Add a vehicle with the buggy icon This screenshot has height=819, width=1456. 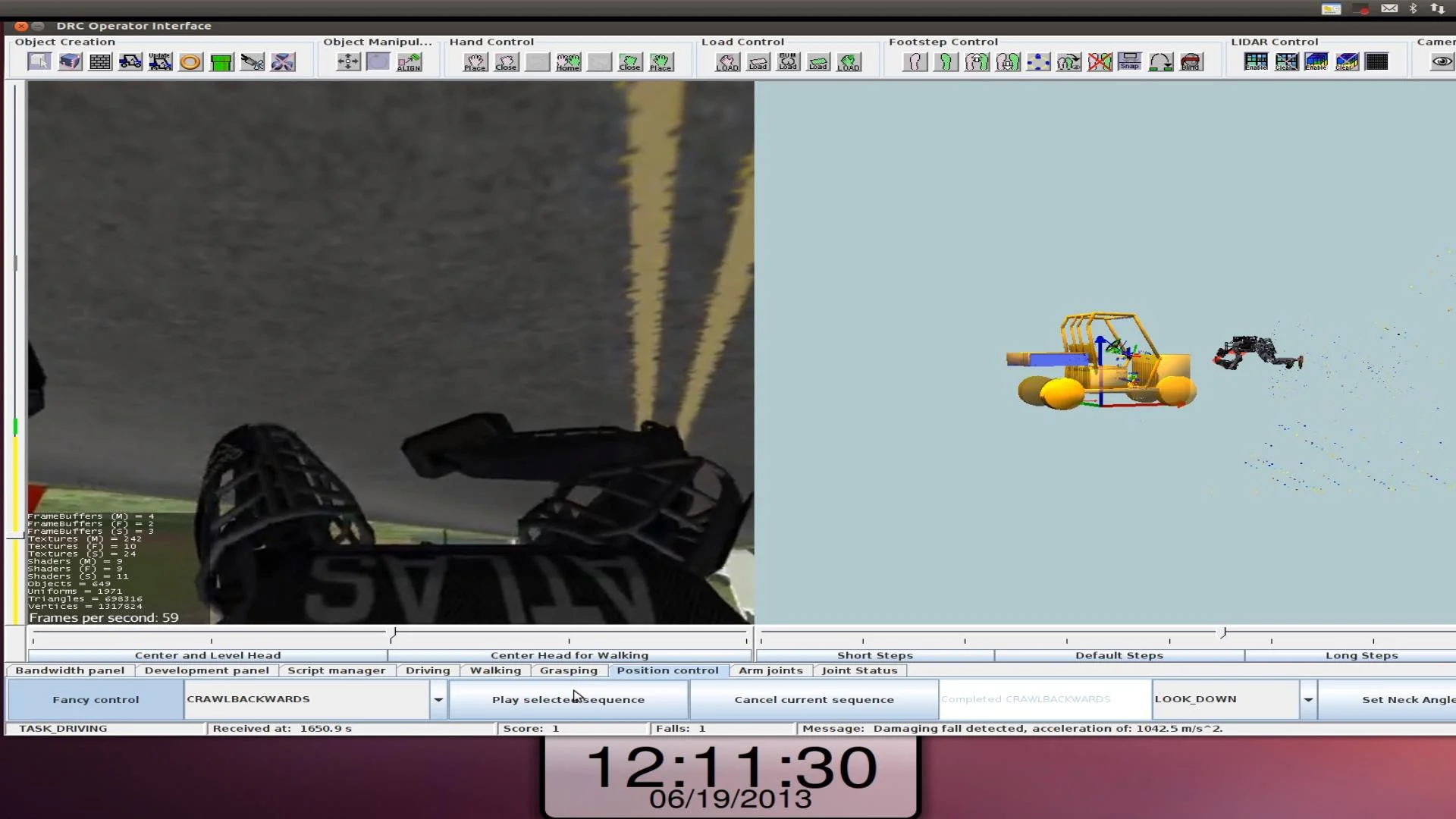point(130,61)
